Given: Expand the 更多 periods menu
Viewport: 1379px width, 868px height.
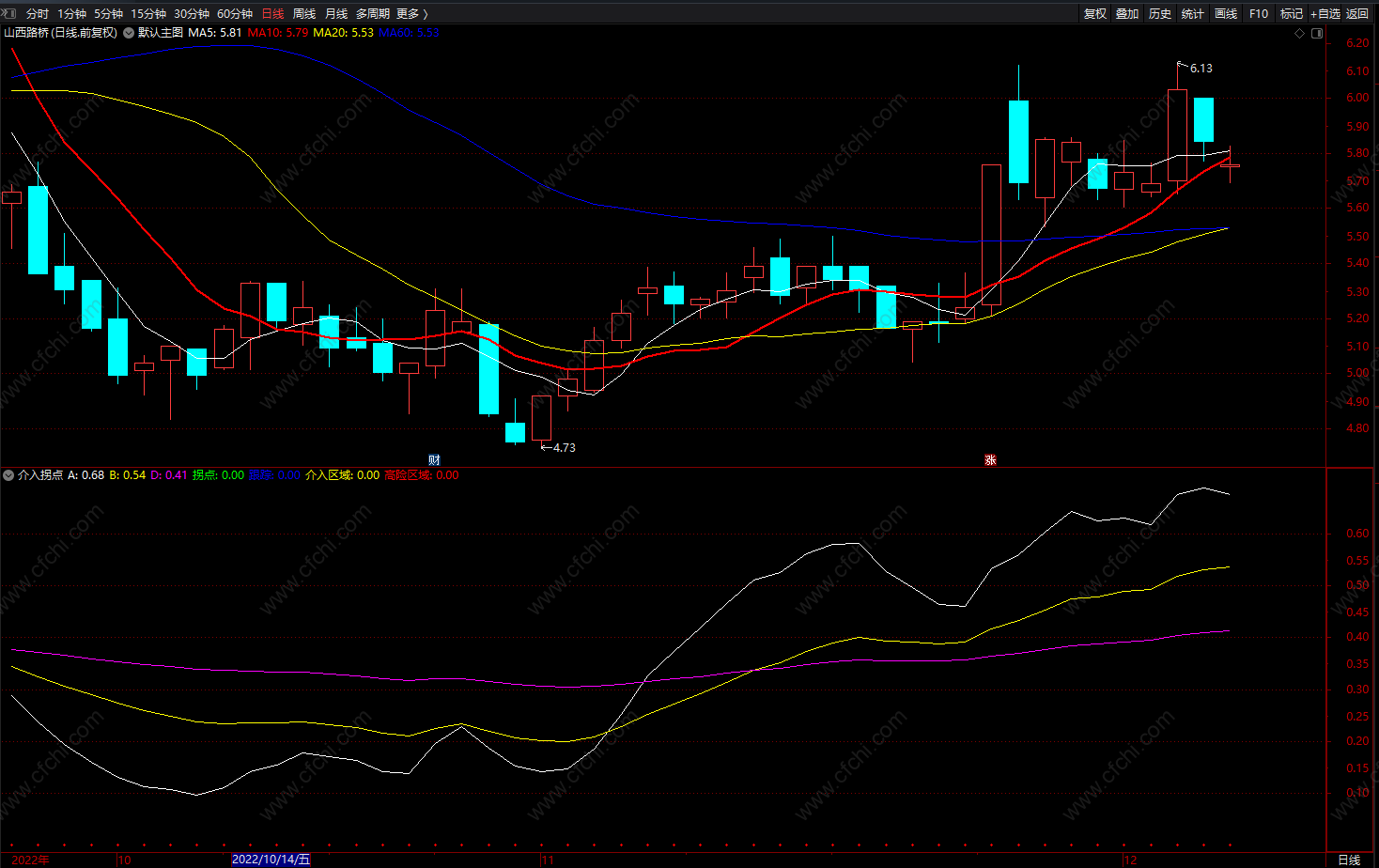Looking at the screenshot, I should point(412,14).
